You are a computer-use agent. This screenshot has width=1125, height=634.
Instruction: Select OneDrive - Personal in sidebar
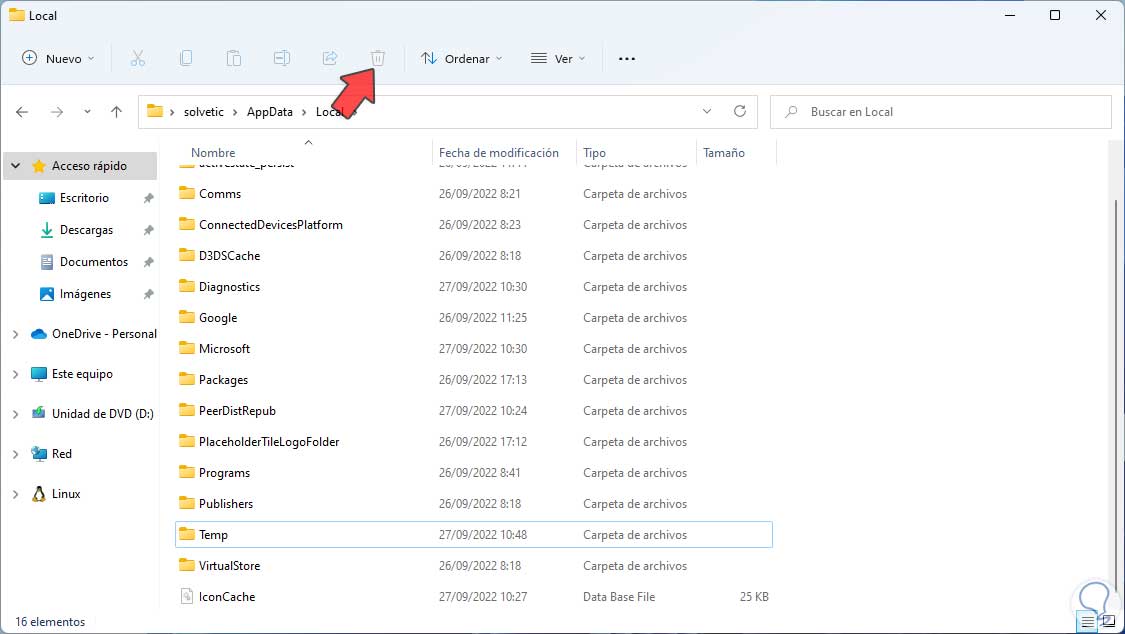[x=104, y=333]
